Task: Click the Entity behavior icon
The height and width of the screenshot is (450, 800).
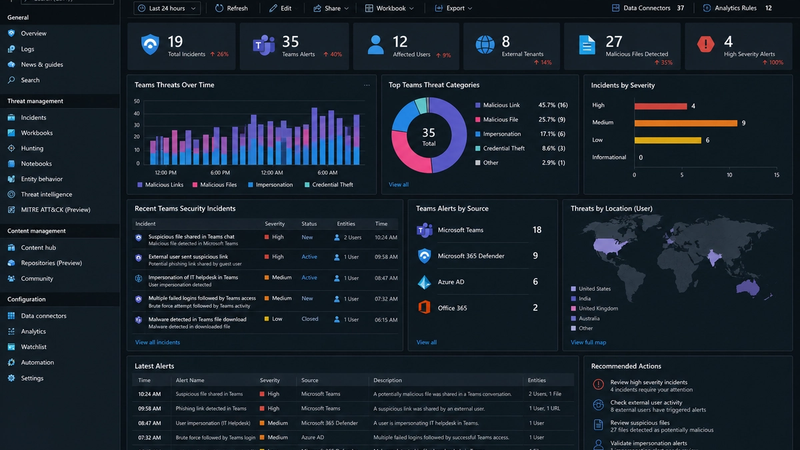Action: click(11, 179)
